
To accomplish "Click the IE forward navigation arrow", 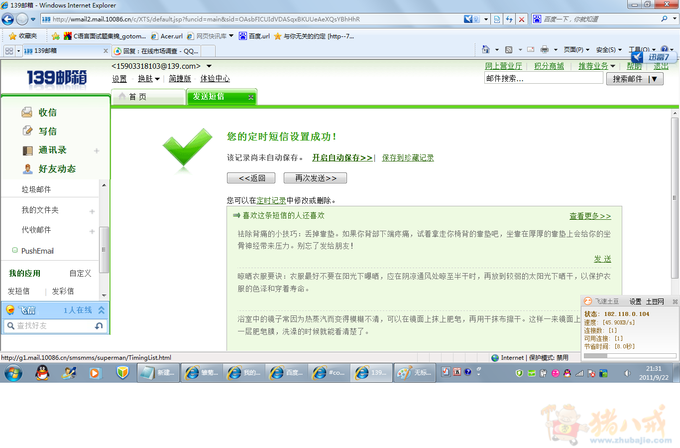I will pyautogui.click(x=22, y=19).
